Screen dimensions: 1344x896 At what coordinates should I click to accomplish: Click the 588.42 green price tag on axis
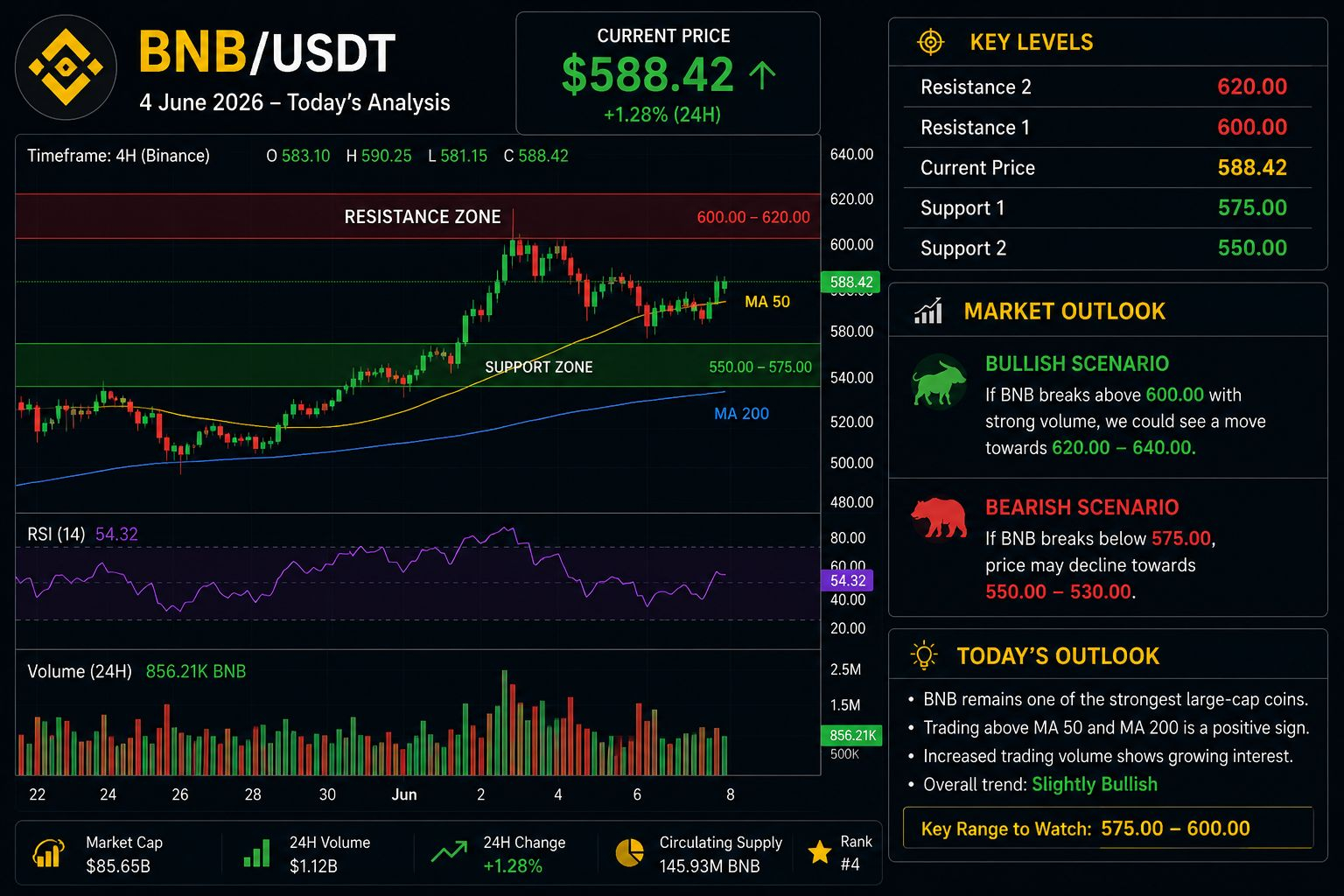(851, 282)
